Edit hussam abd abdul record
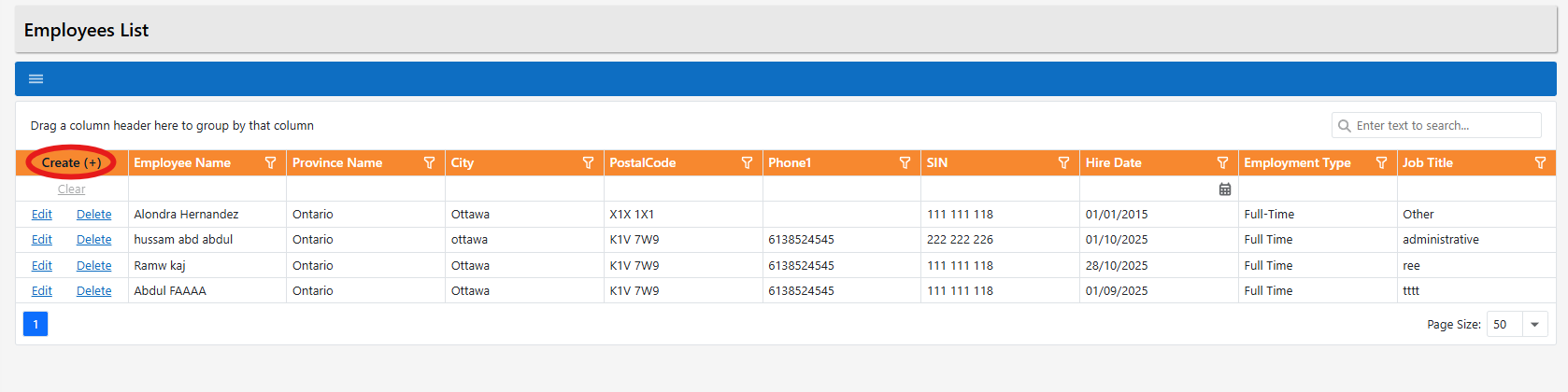This screenshot has width=1568, height=392. pyautogui.click(x=42, y=239)
